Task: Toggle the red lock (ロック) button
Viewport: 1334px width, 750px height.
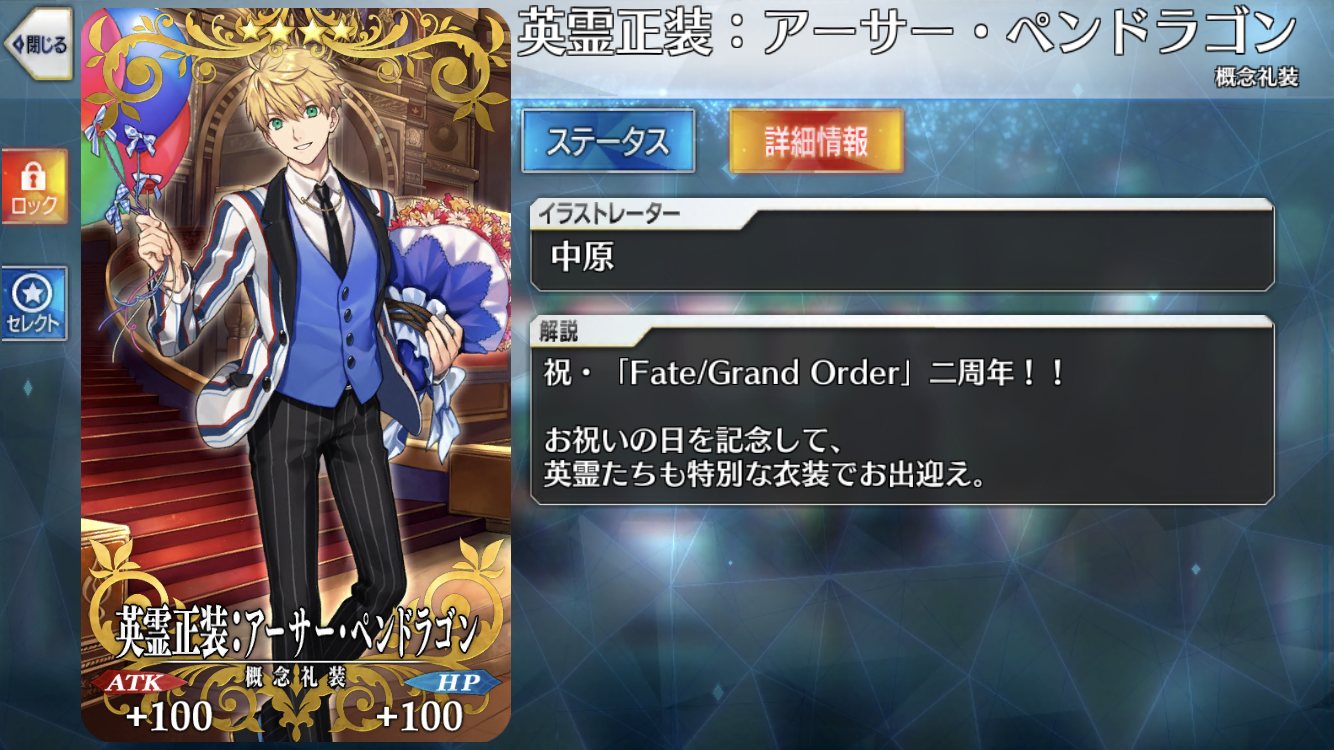Action: pyautogui.click(x=34, y=188)
